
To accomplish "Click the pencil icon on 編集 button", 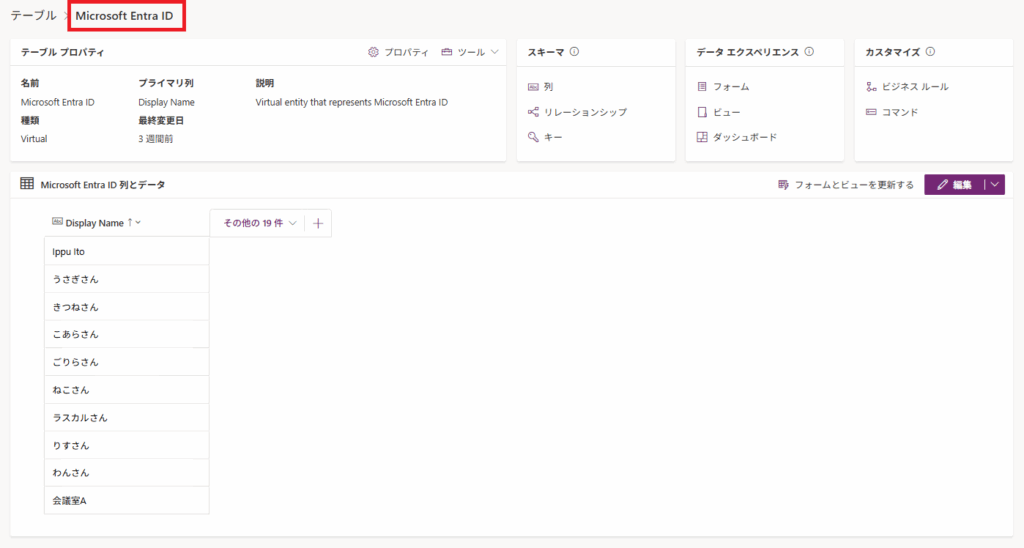I will click(942, 185).
